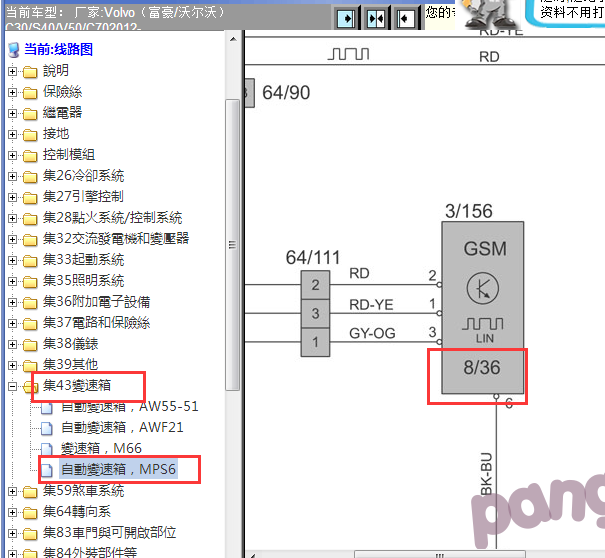Screen dimensions: 605x558
Task: Click the document icon for 變速箱，M66
Action: point(47,449)
